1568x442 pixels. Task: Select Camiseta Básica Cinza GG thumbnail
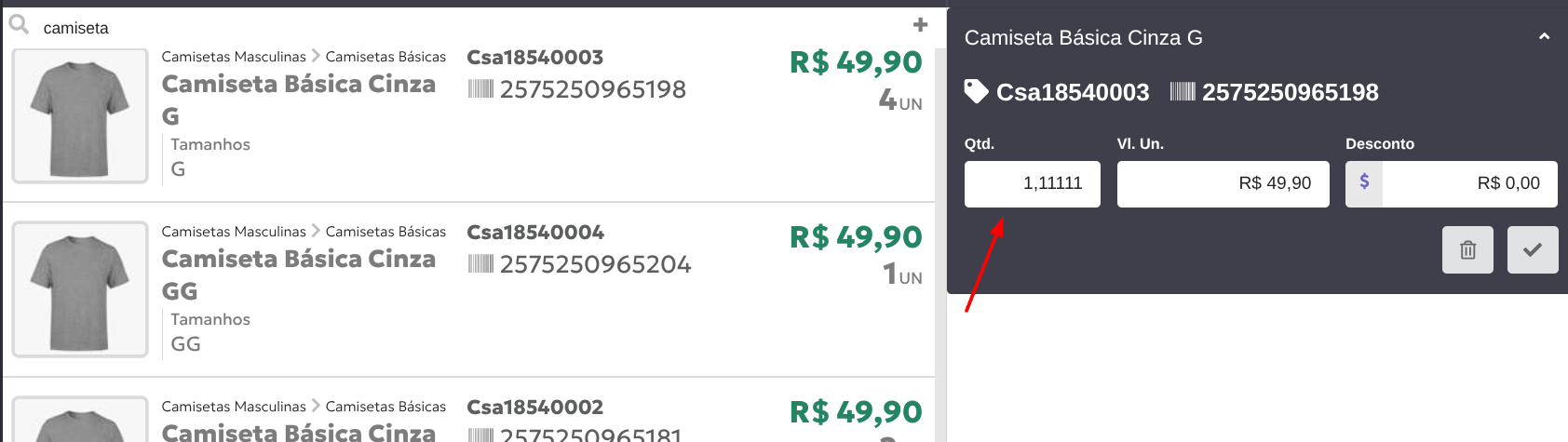tap(80, 289)
